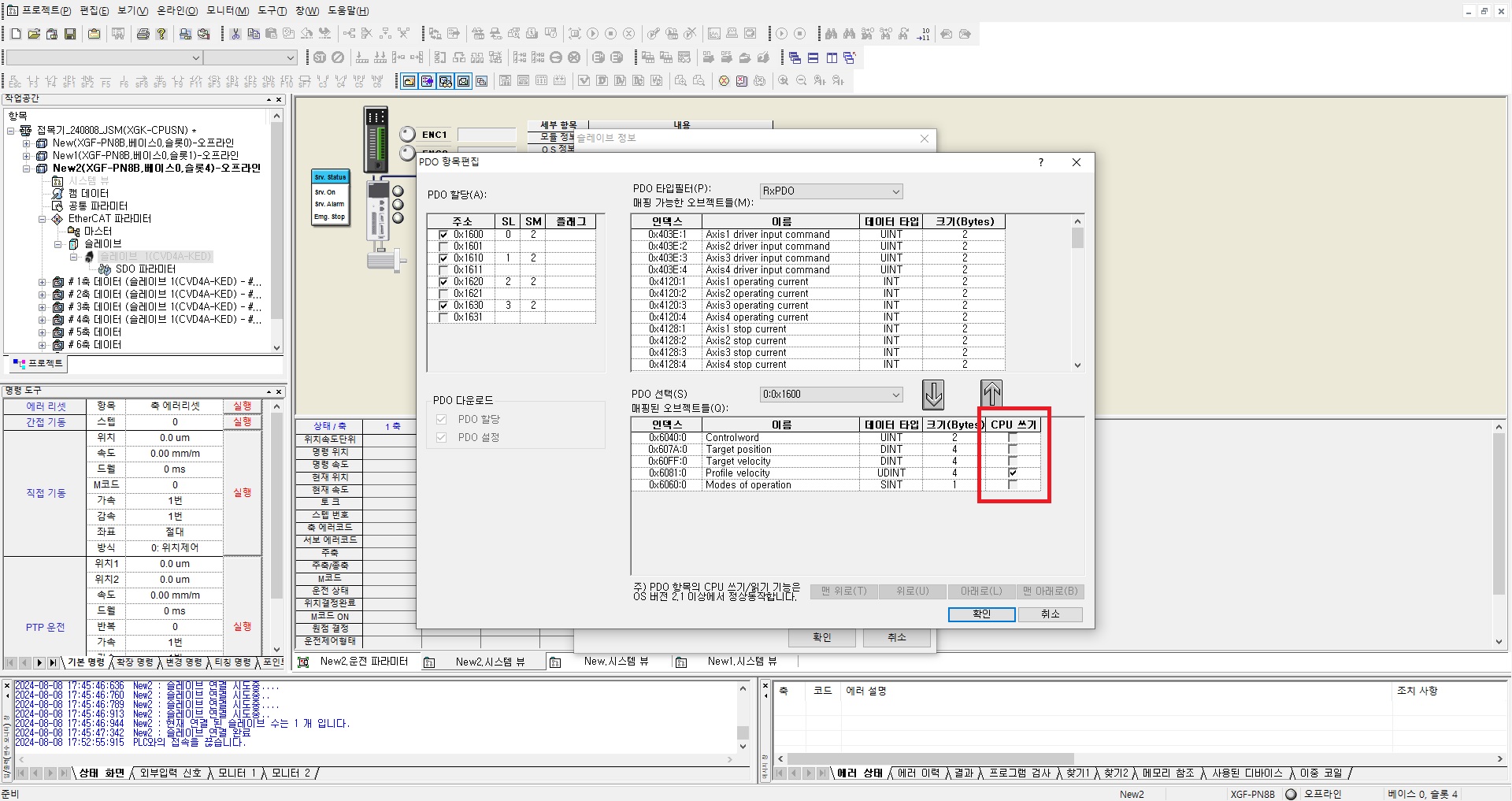This screenshot has width=1512, height=801.
Task: Click the down-arrow icon to map selected object
Action: click(x=933, y=395)
